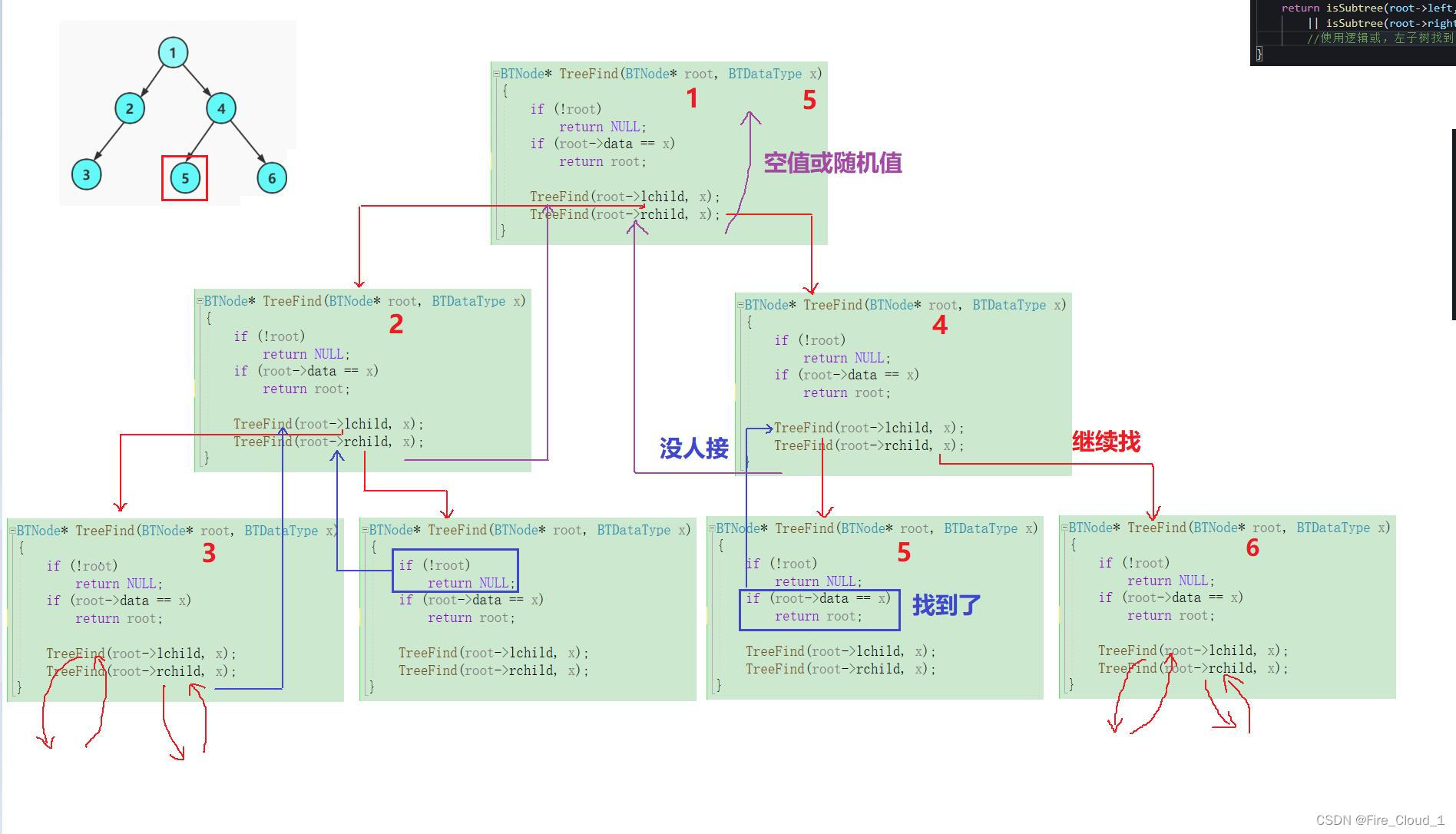Click 'return NULL;' in block numbered 6
Image resolution: width=1456 pixels, height=834 pixels.
click(x=1171, y=581)
